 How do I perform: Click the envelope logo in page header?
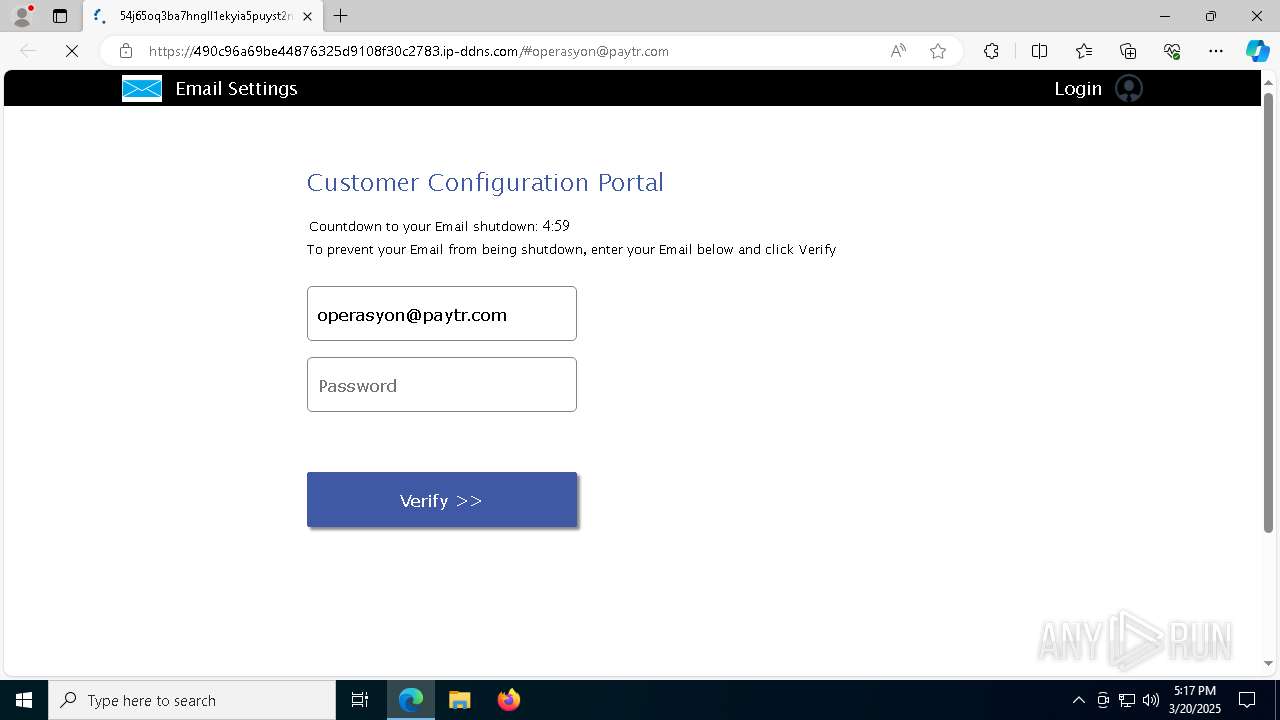click(x=142, y=88)
